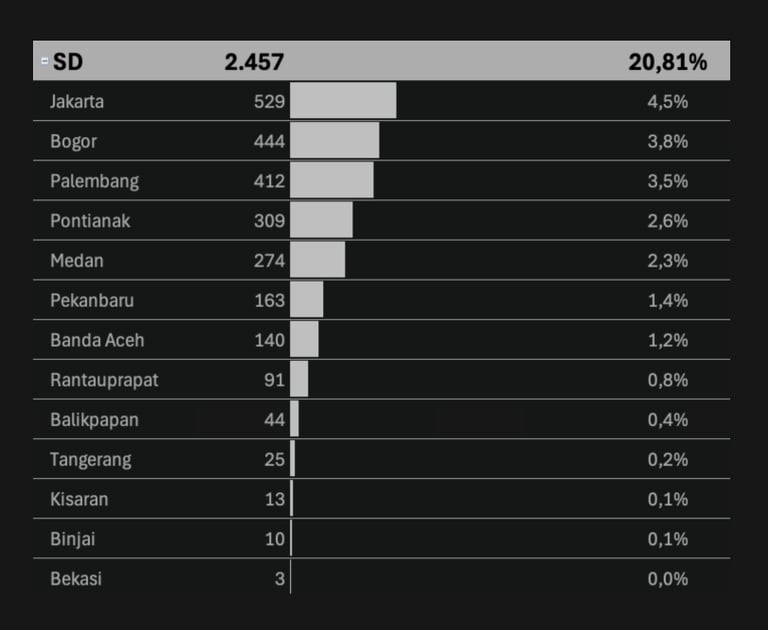Screen dimensions: 768x630
Task: Click the SD total value 2.457
Action: pyautogui.click(x=254, y=62)
